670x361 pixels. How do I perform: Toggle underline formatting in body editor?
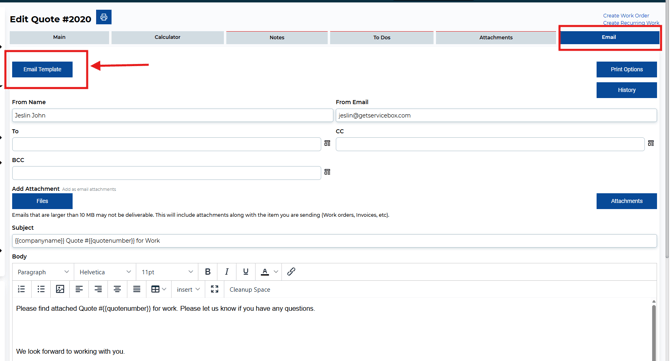coord(245,272)
